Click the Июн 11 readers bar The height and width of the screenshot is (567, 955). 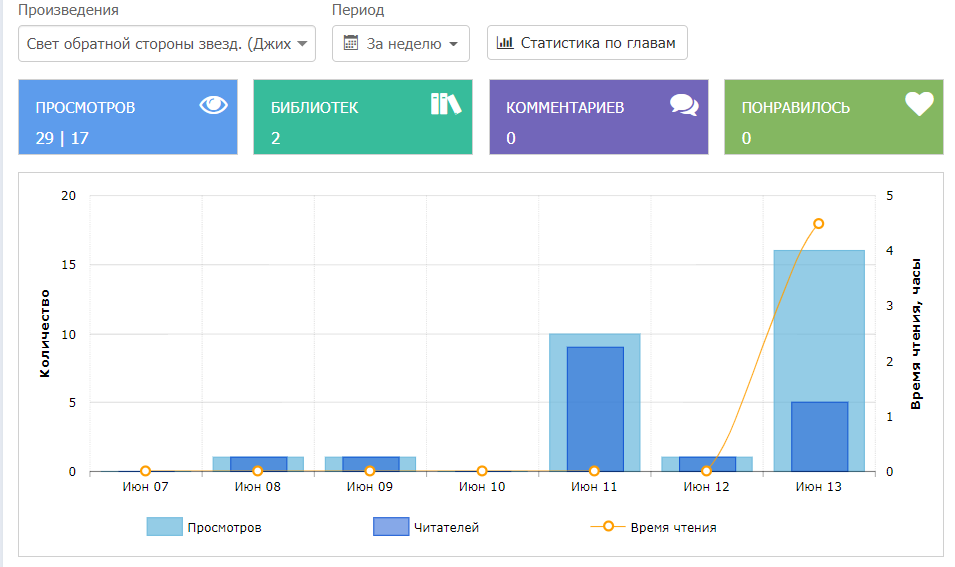pos(595,408)
